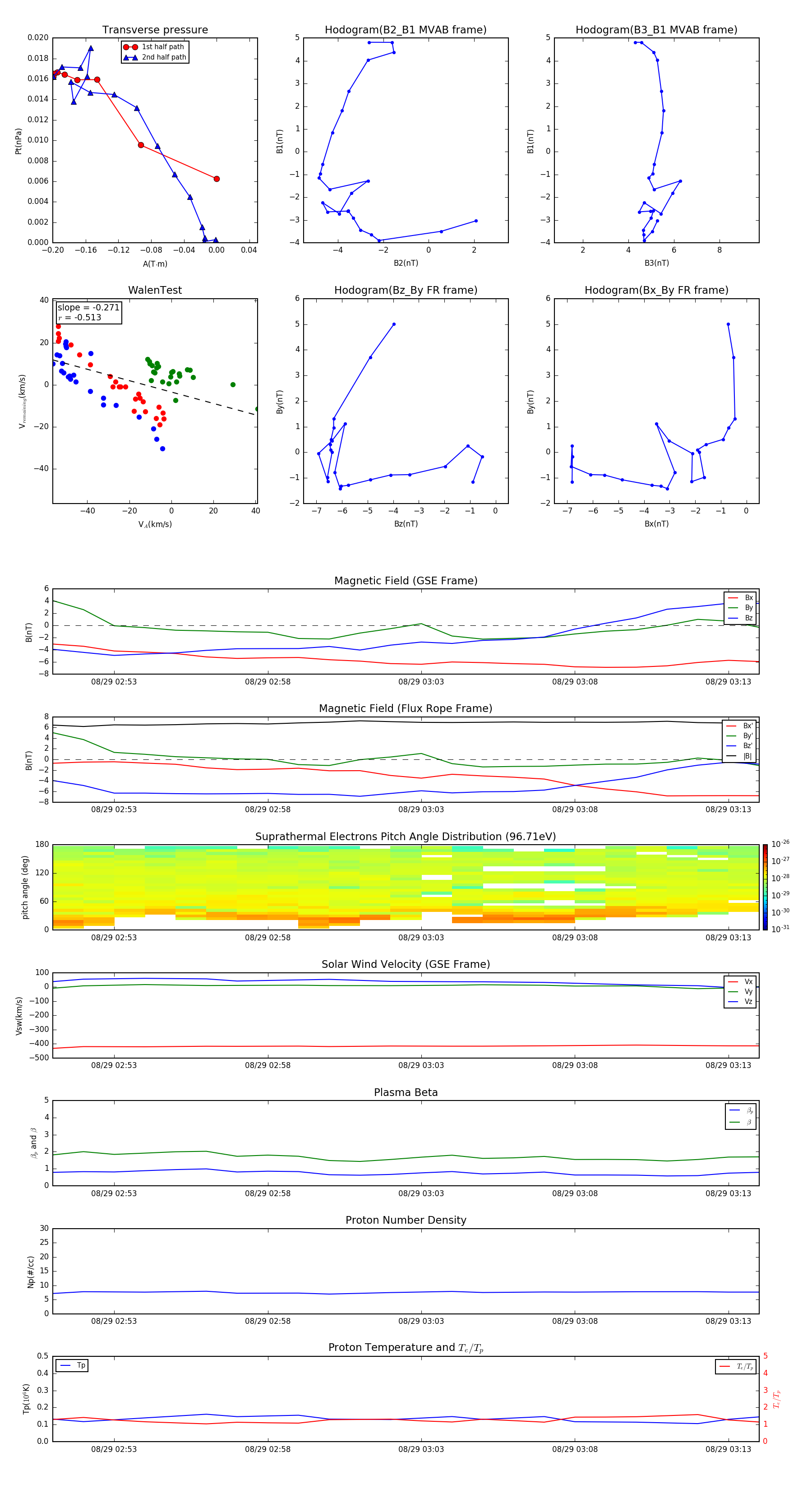Click the 'A(T·m)' x-axis label
The image size is (812, 1489).
coord(155,264)
